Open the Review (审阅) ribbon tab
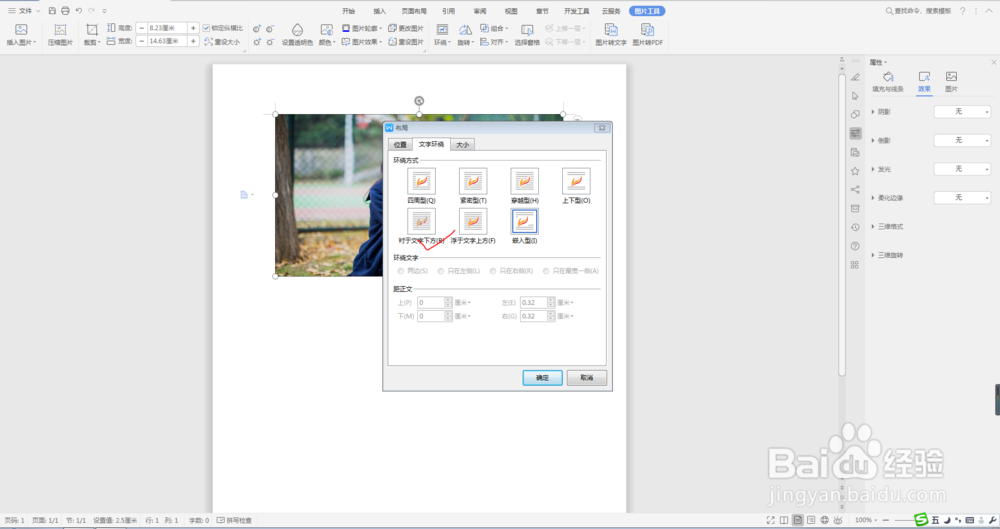The image size is (1000, 529). tap(480, 11)
